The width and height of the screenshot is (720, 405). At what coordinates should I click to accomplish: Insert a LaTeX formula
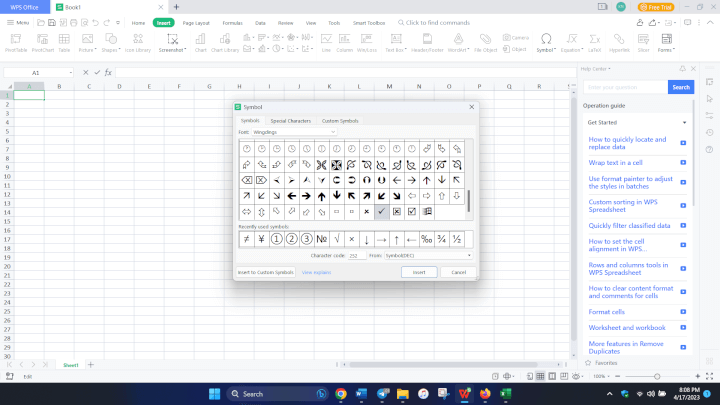click(595, 43)
